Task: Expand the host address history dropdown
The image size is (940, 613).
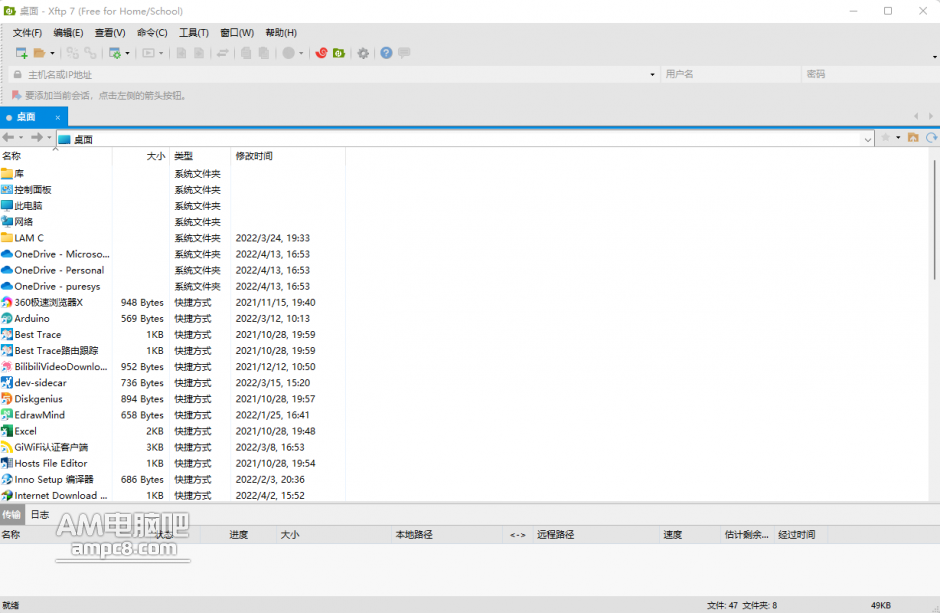Action: (x=652, y=75)
